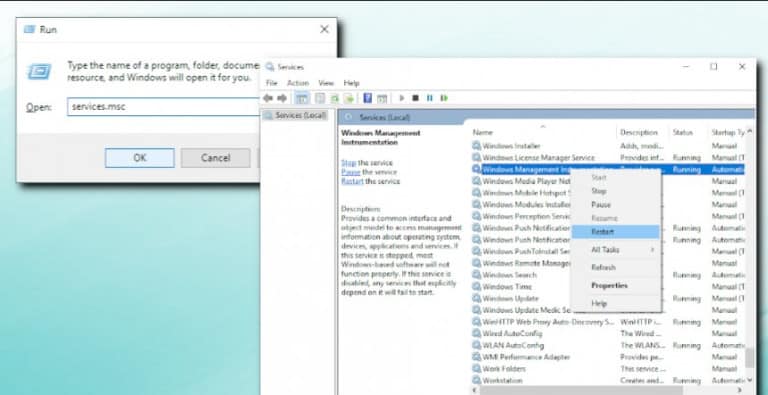Click the Refresh toolbar icon
The image size is (768, 395).
(335, 99)
